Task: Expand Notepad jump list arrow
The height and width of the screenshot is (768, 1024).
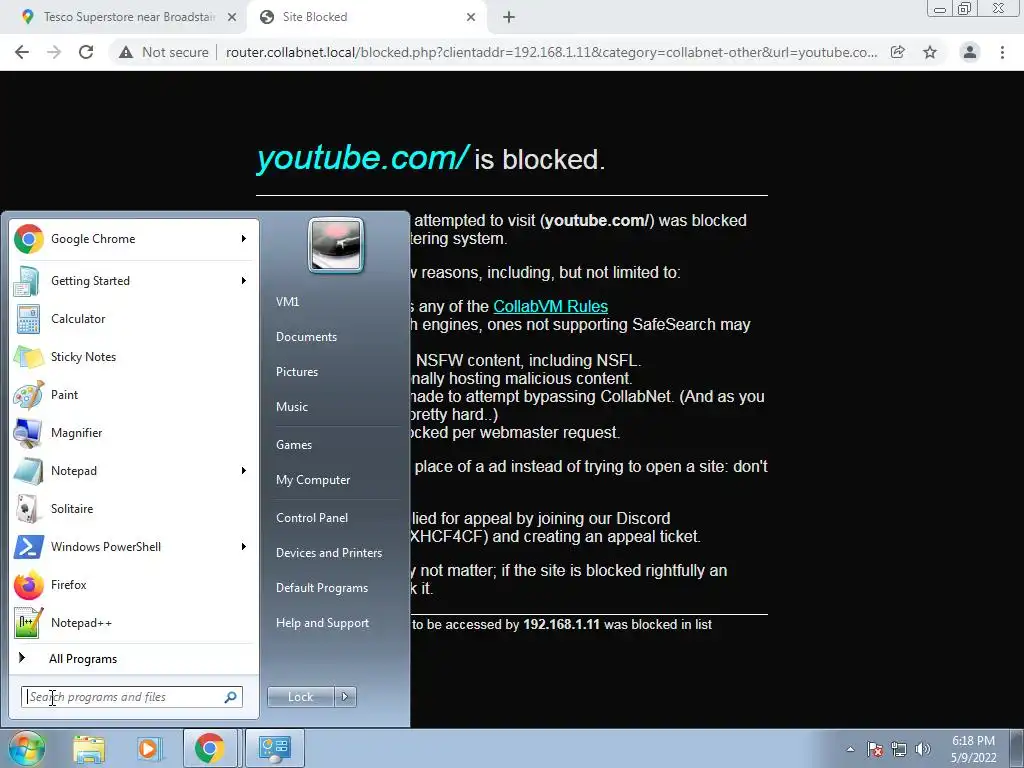Action: (x=244, y=471)
